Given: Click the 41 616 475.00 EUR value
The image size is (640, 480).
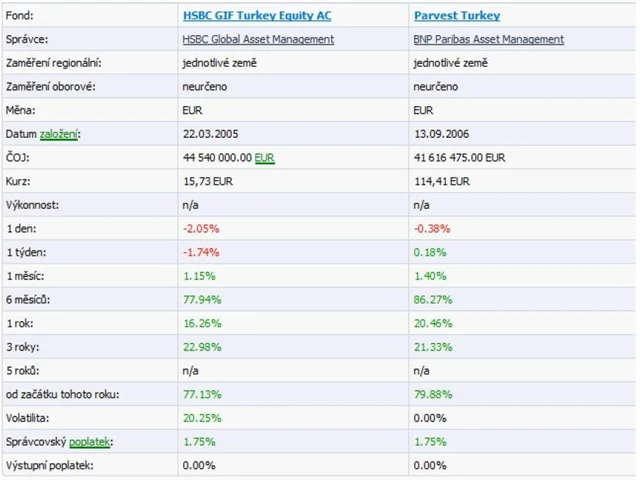Looking at the screenshot, I should [x=459, y=157].
